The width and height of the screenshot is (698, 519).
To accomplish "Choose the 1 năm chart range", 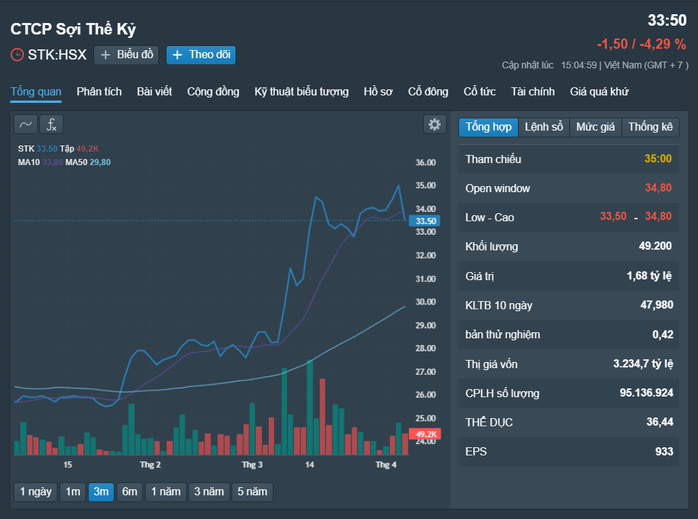I will [166, 492].
